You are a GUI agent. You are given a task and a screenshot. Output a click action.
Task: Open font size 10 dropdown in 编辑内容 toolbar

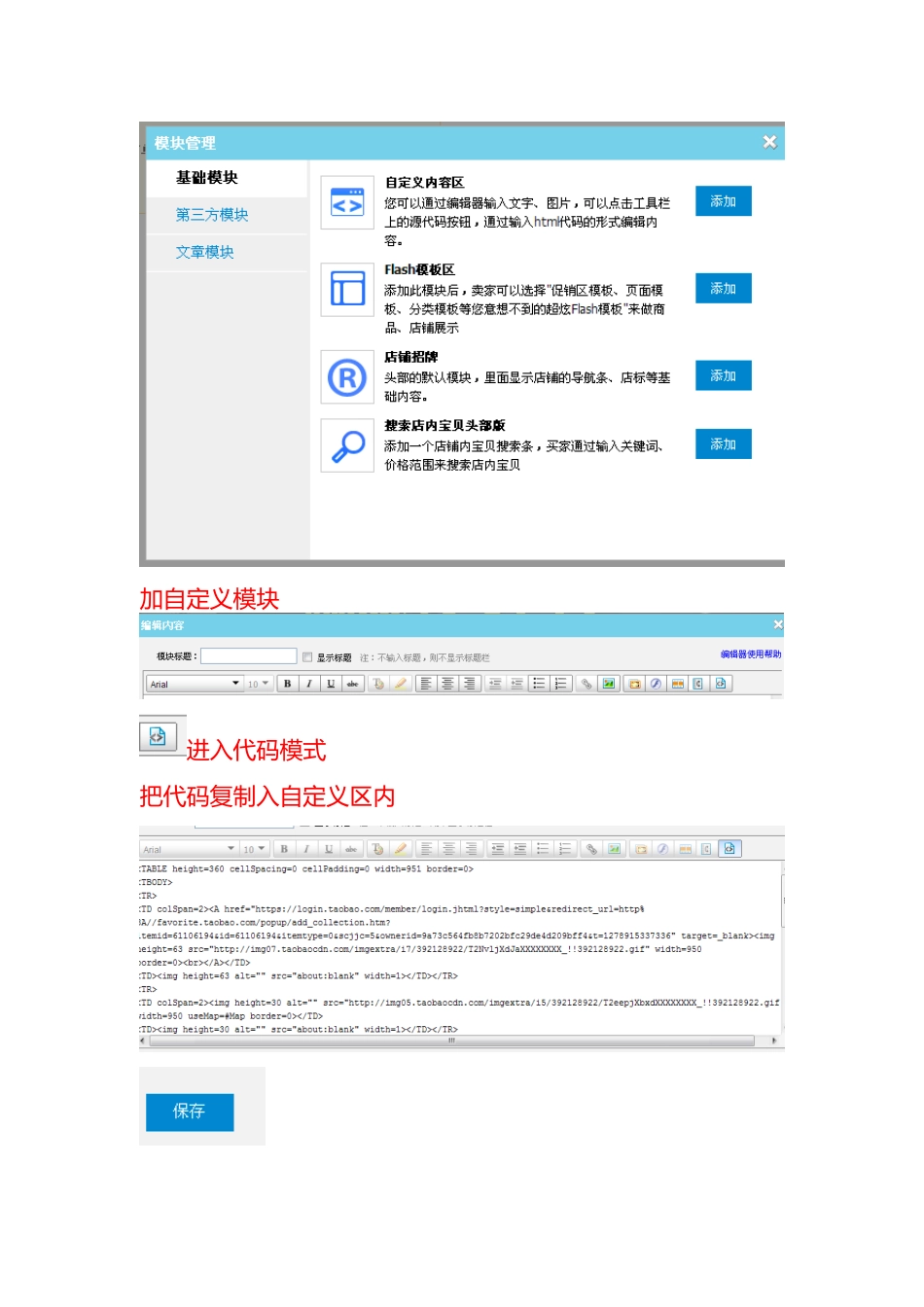(x=258, y=684)
